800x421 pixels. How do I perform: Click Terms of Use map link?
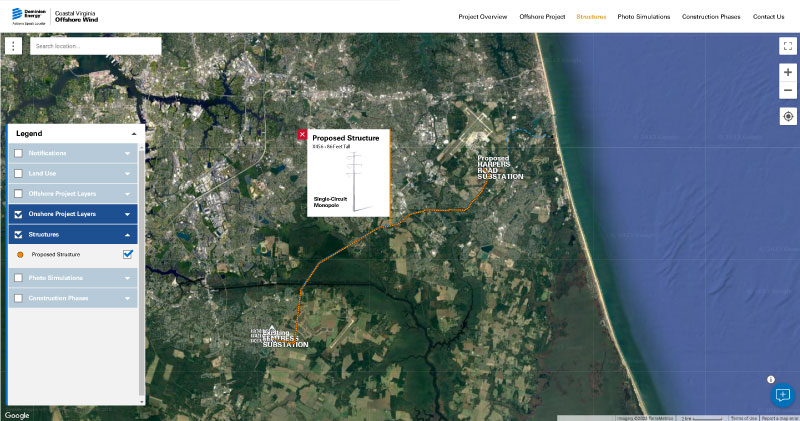(x=743, y=417)
